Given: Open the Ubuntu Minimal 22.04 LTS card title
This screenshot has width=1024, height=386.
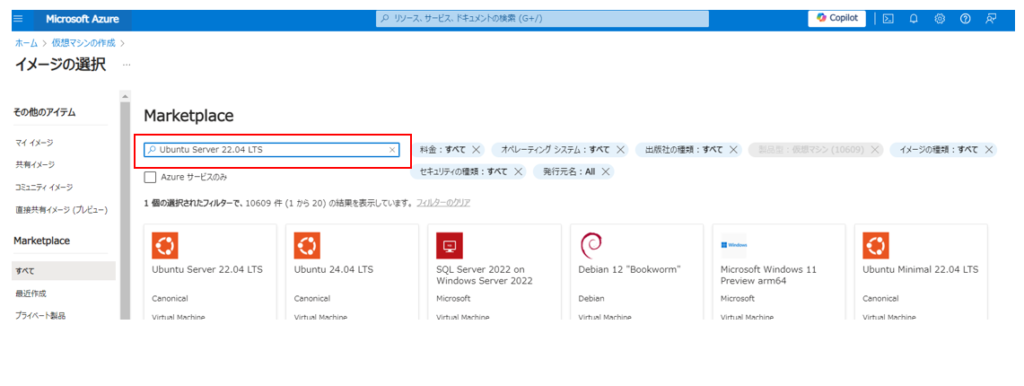Looking at the screenshot, I should (x=921, y=269).
